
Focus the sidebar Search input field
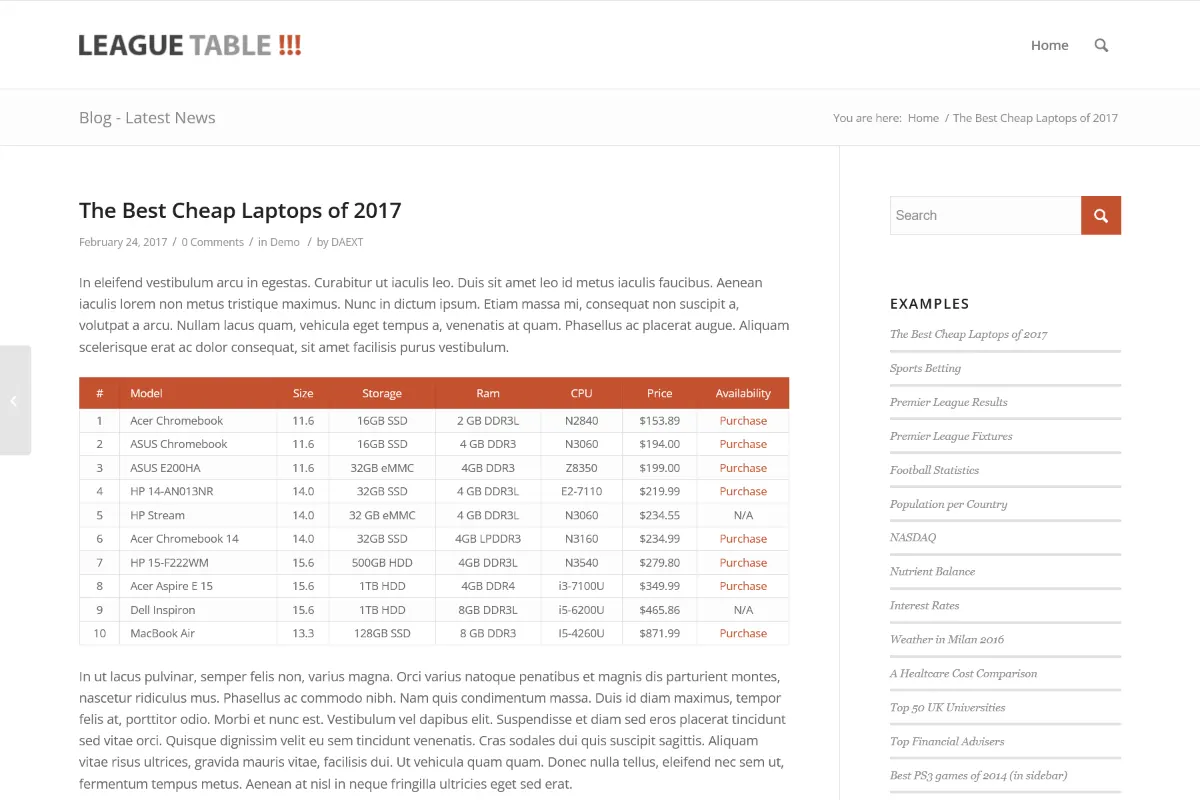coord(985,215)
